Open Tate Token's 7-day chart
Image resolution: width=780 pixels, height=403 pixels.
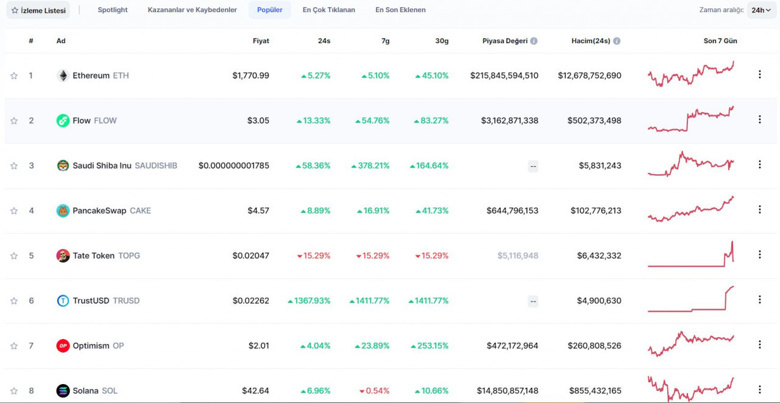[x=691, y=254]
